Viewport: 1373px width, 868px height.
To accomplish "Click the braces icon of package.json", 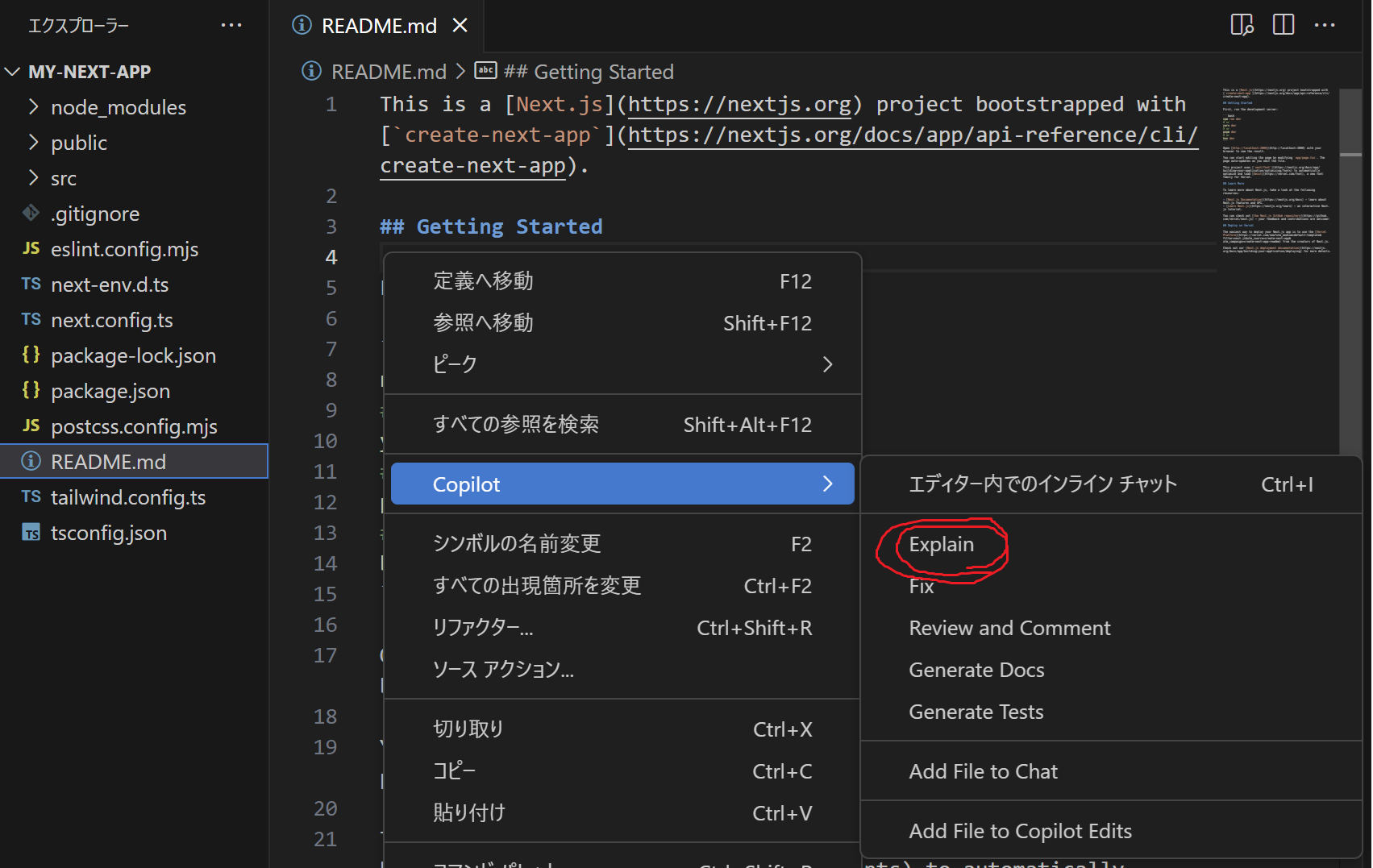I will (31, 390).
